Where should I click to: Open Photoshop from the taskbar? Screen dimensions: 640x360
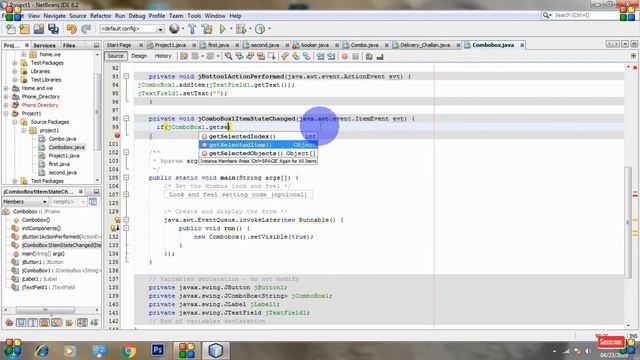pos(158,350)
